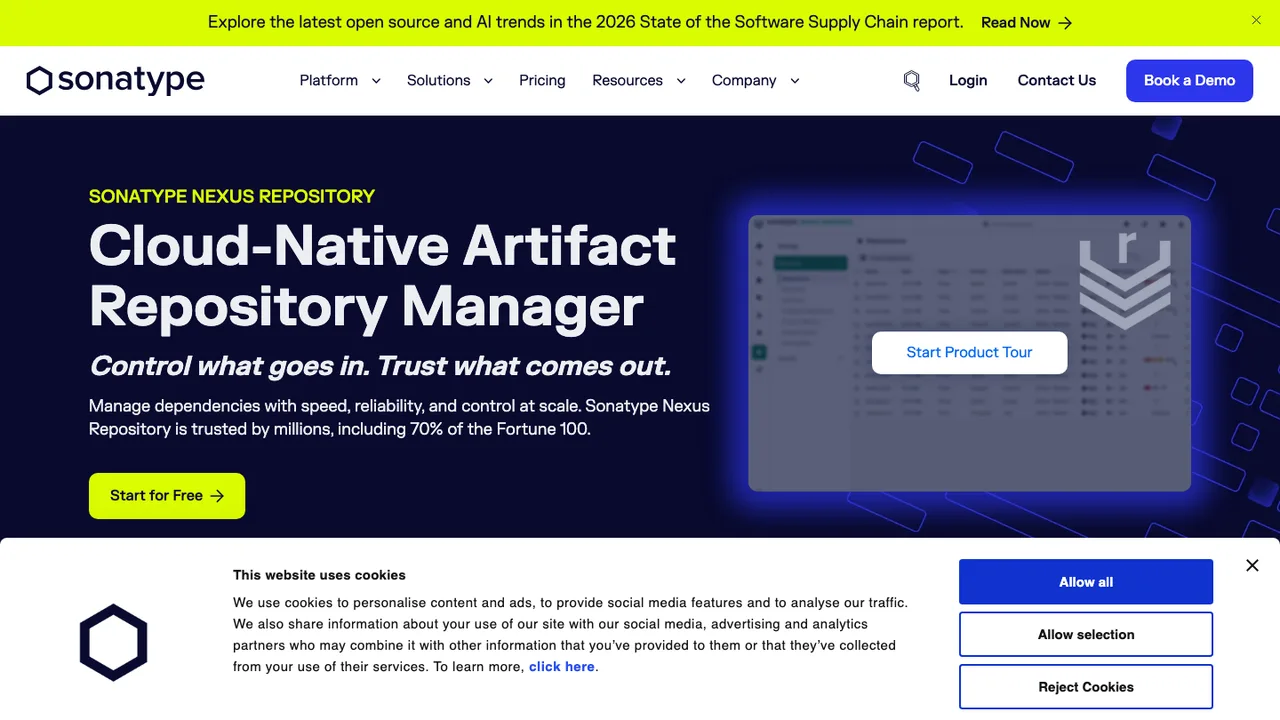Click the Nexus Repository product screenshot
Screen dimensions: 1280x720
point(969,353)
